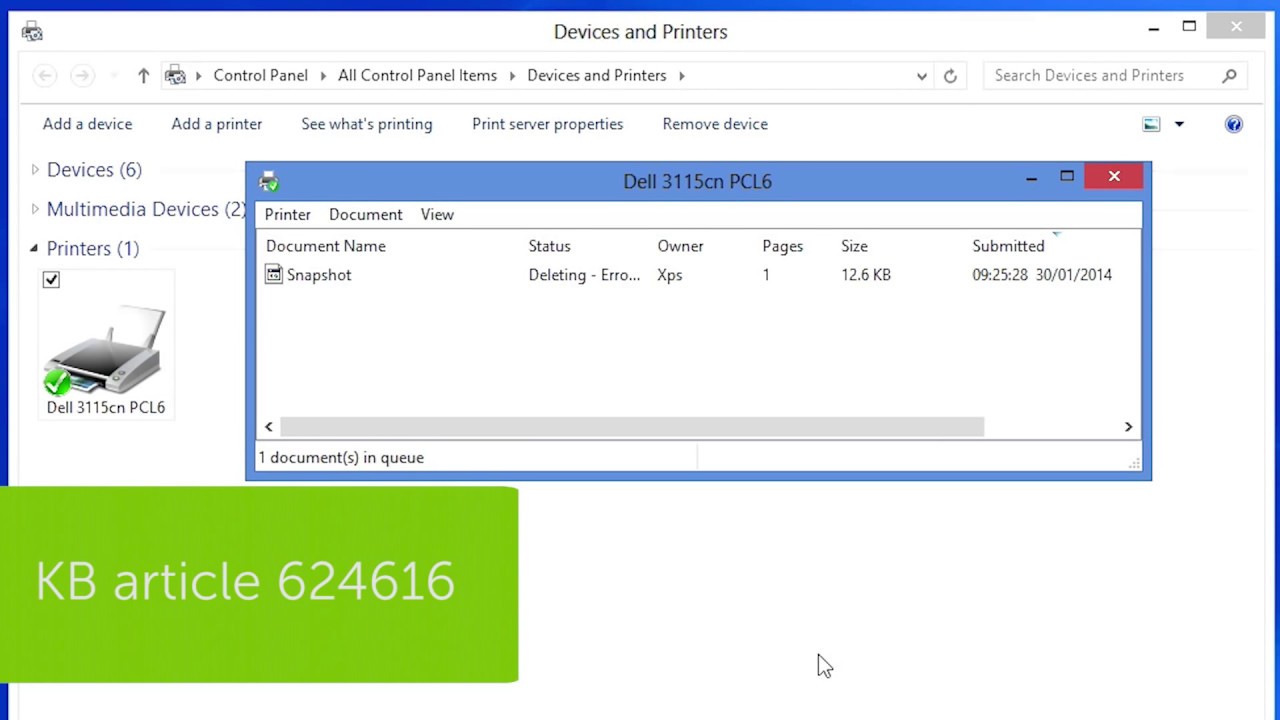Go up one folder level arrow

pos(143,75)
